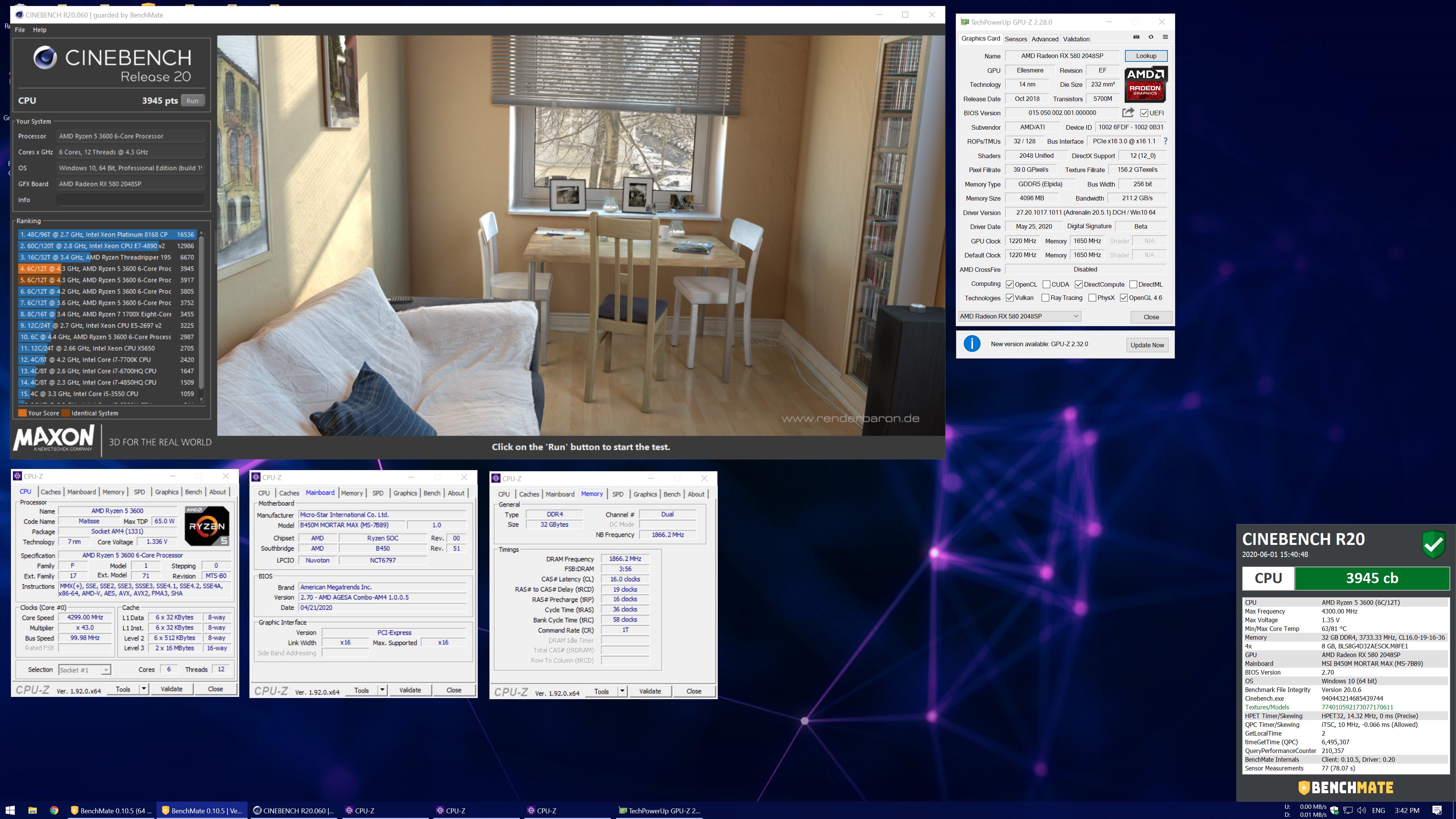Select the Intel Xeon Platinum 8168 ranking row

coord(107,235)
